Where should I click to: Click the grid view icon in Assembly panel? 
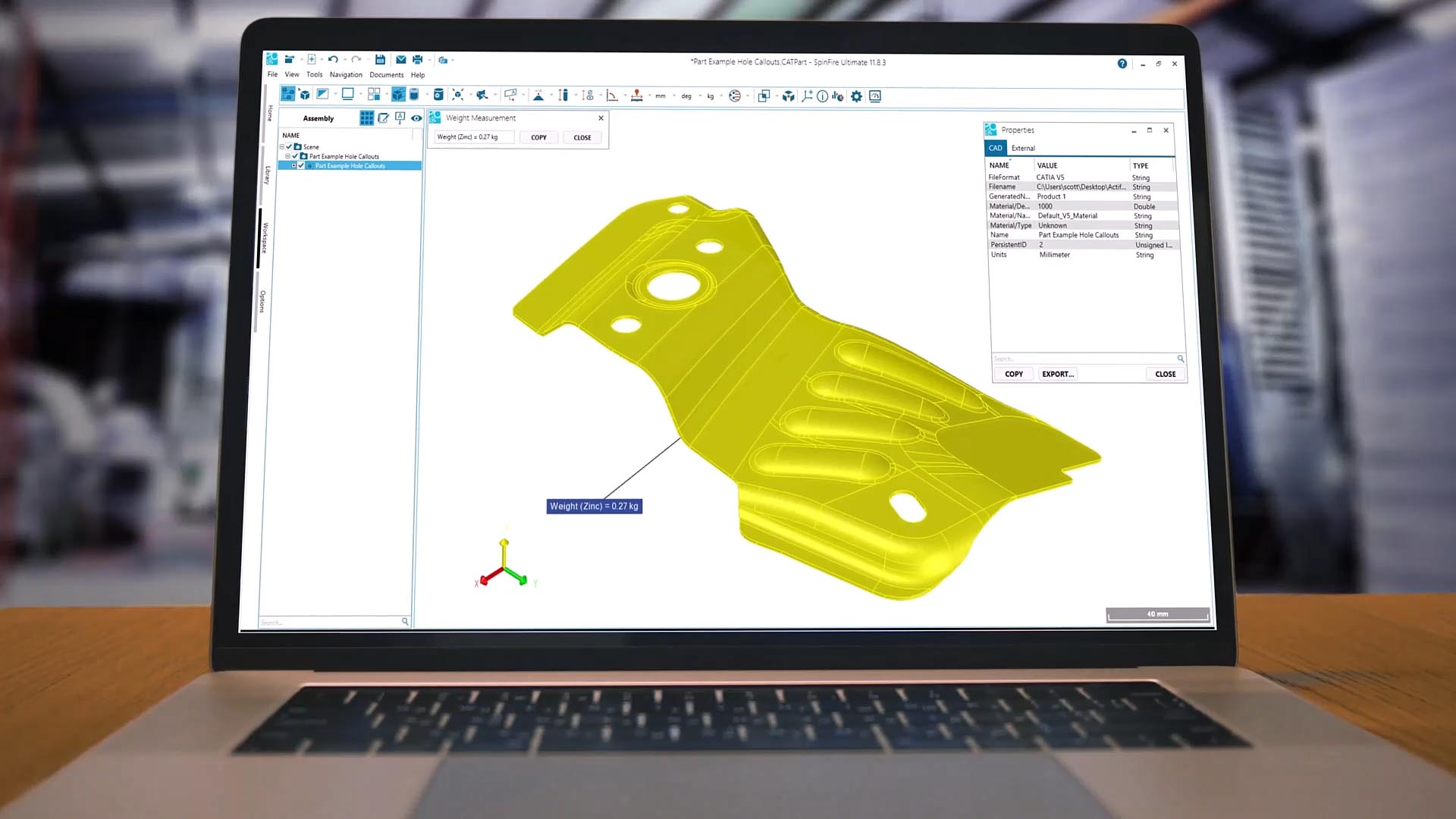[x=366, y=118]
